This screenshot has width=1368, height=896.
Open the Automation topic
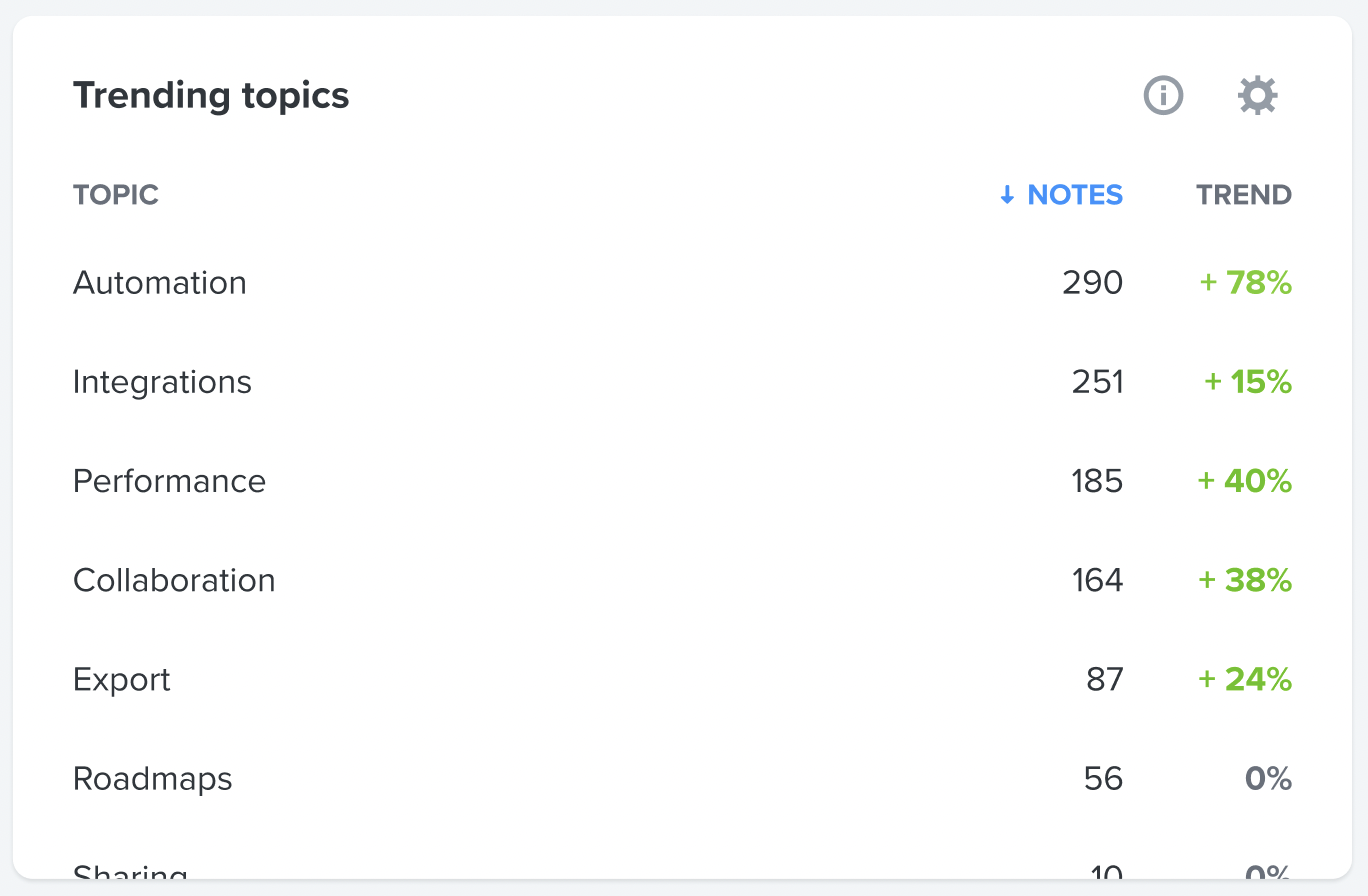tap(160, 283)
